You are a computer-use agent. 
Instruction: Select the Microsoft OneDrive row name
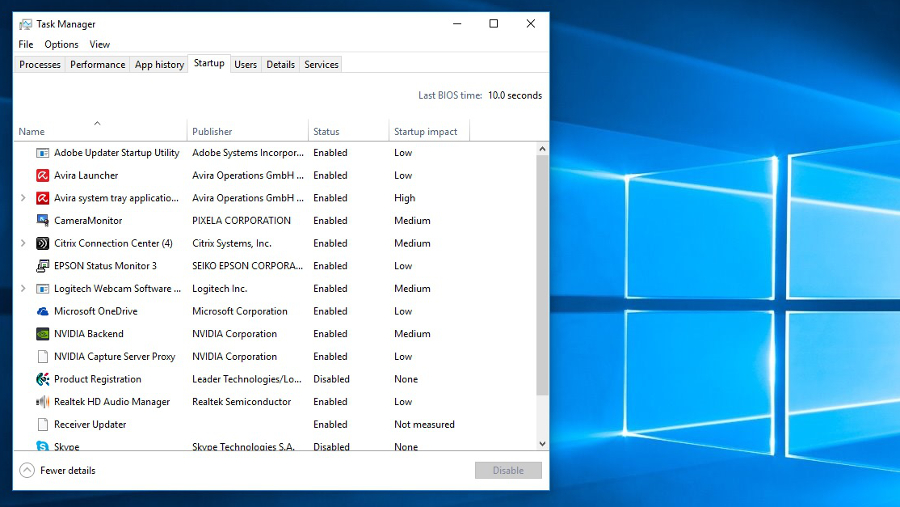click(96, 311)
